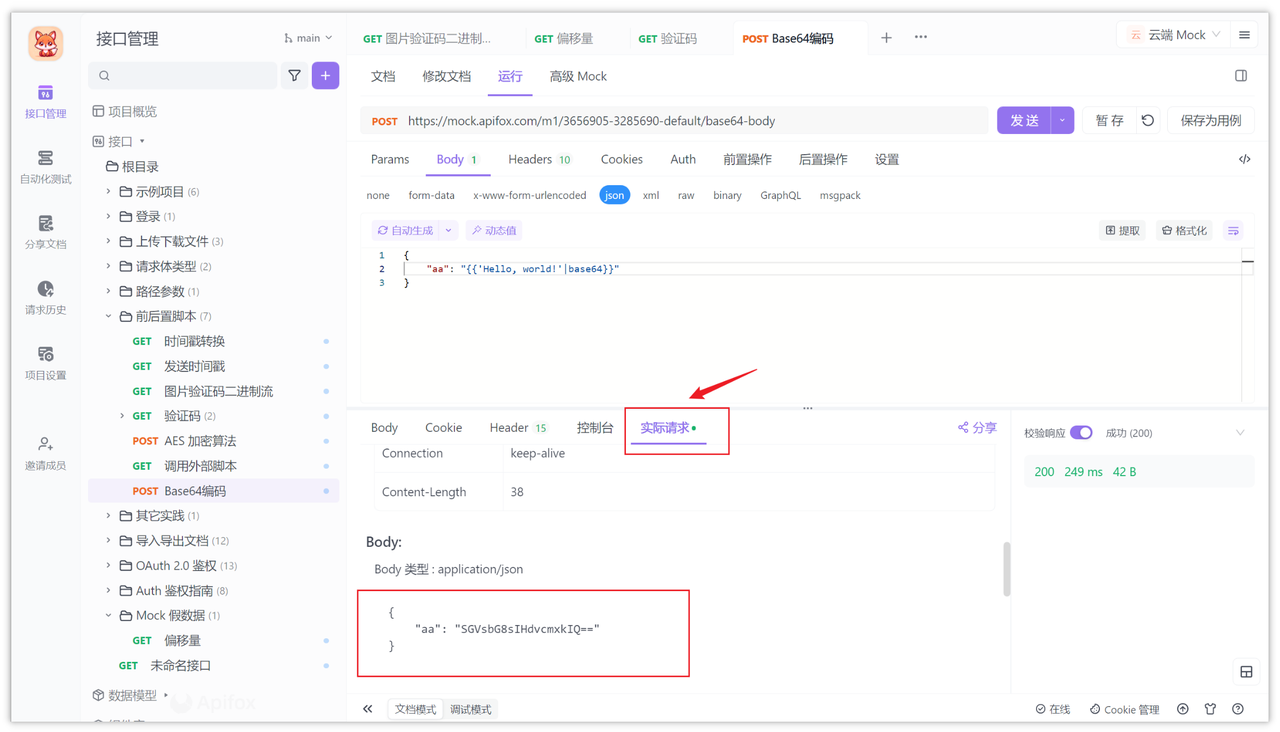Screen dimensions: 1280x732
Task: Open the 控制台 response tab
Action: pos(595,428)
